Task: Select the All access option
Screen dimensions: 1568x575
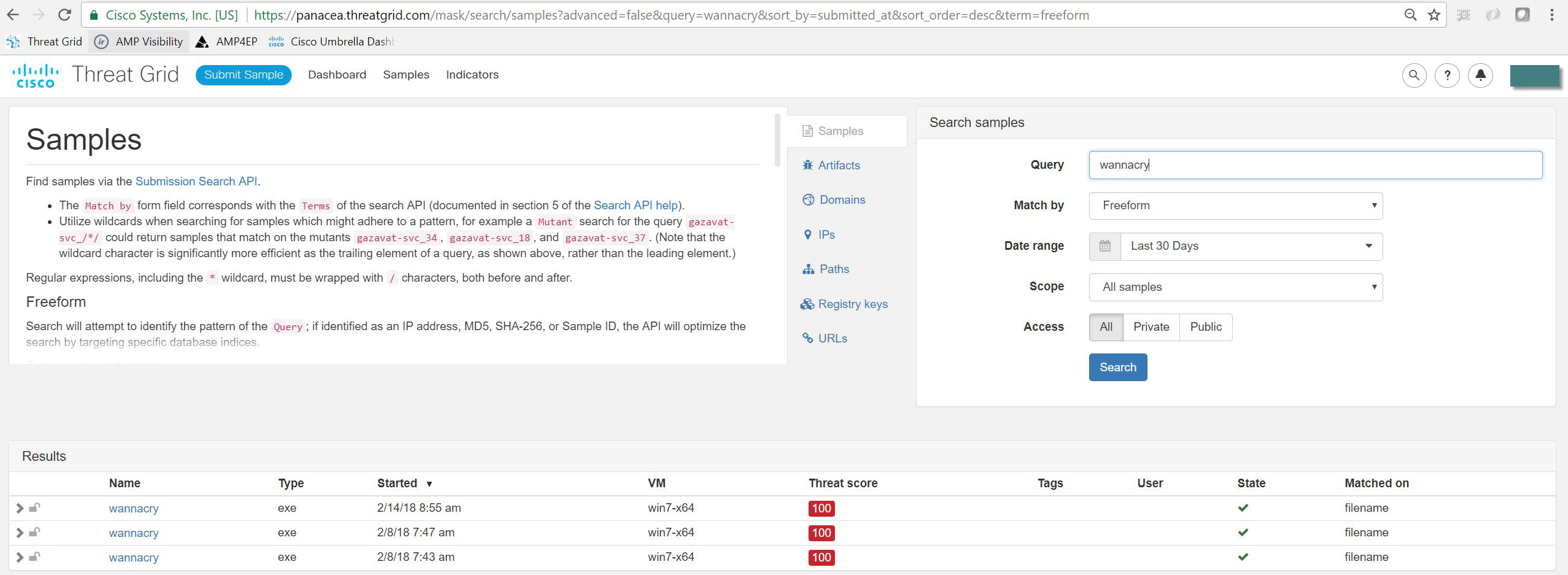Action: (1106, 327)
